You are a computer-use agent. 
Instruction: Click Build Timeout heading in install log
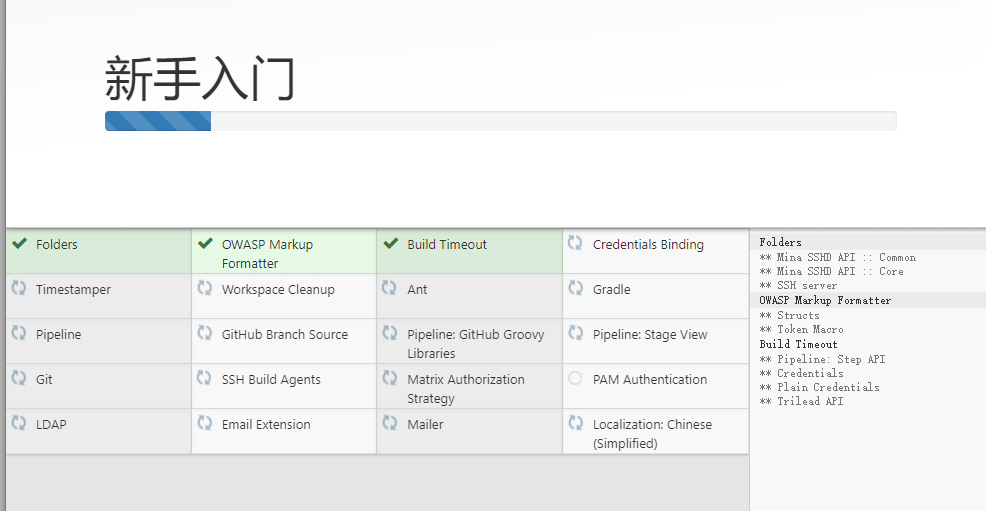(x=799, y=344)
